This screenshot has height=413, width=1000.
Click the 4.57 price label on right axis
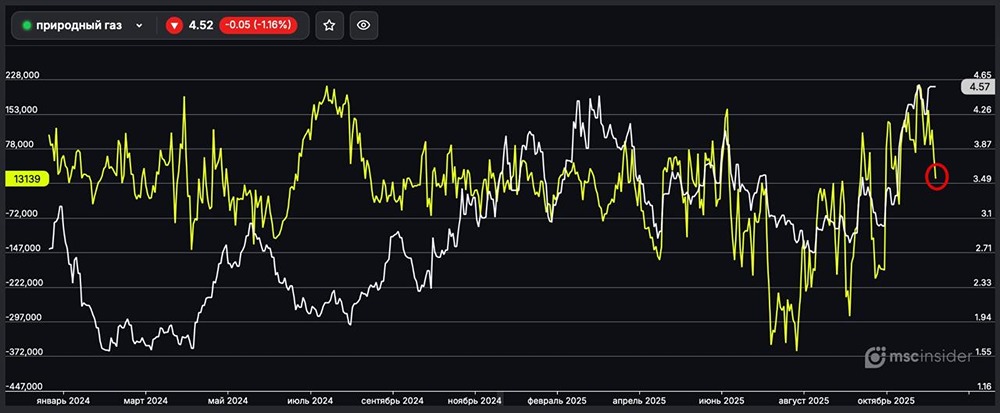click(976, 87)
